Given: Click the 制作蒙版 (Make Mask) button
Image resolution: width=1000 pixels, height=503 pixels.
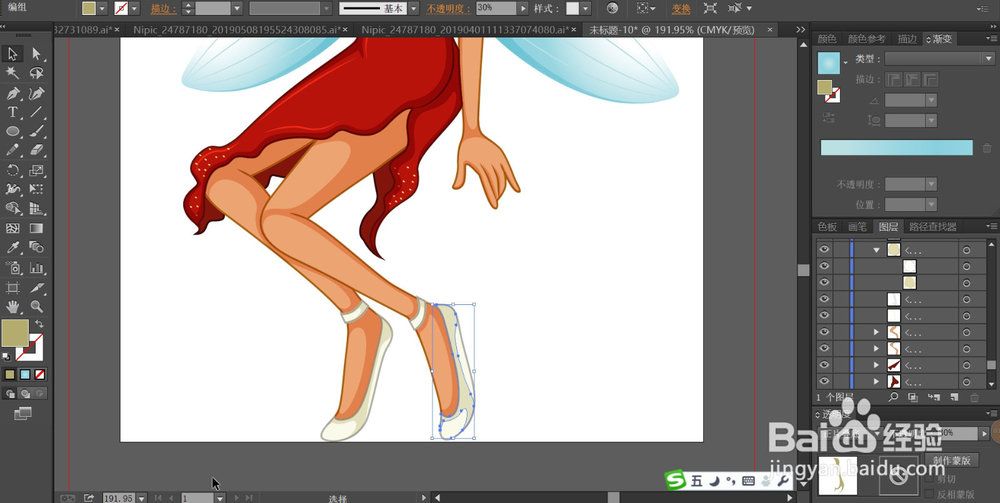Looking at the screenshot, I should click(952, 460).
